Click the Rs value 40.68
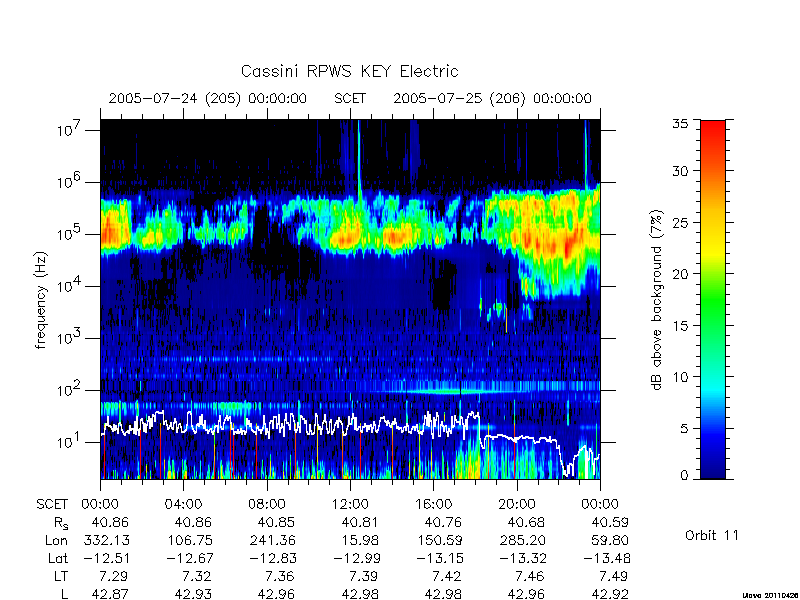 point(526,523)
